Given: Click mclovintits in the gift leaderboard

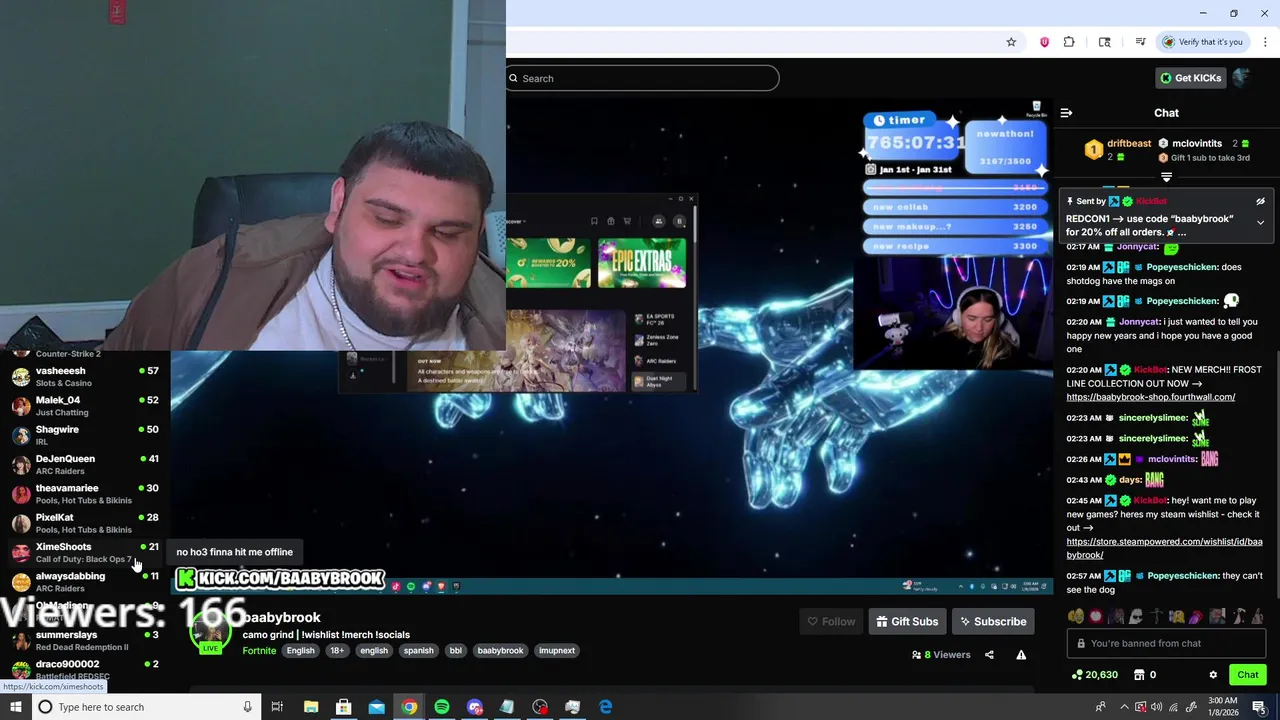Looking at the screenshot, I should [x=1197, y=144].
